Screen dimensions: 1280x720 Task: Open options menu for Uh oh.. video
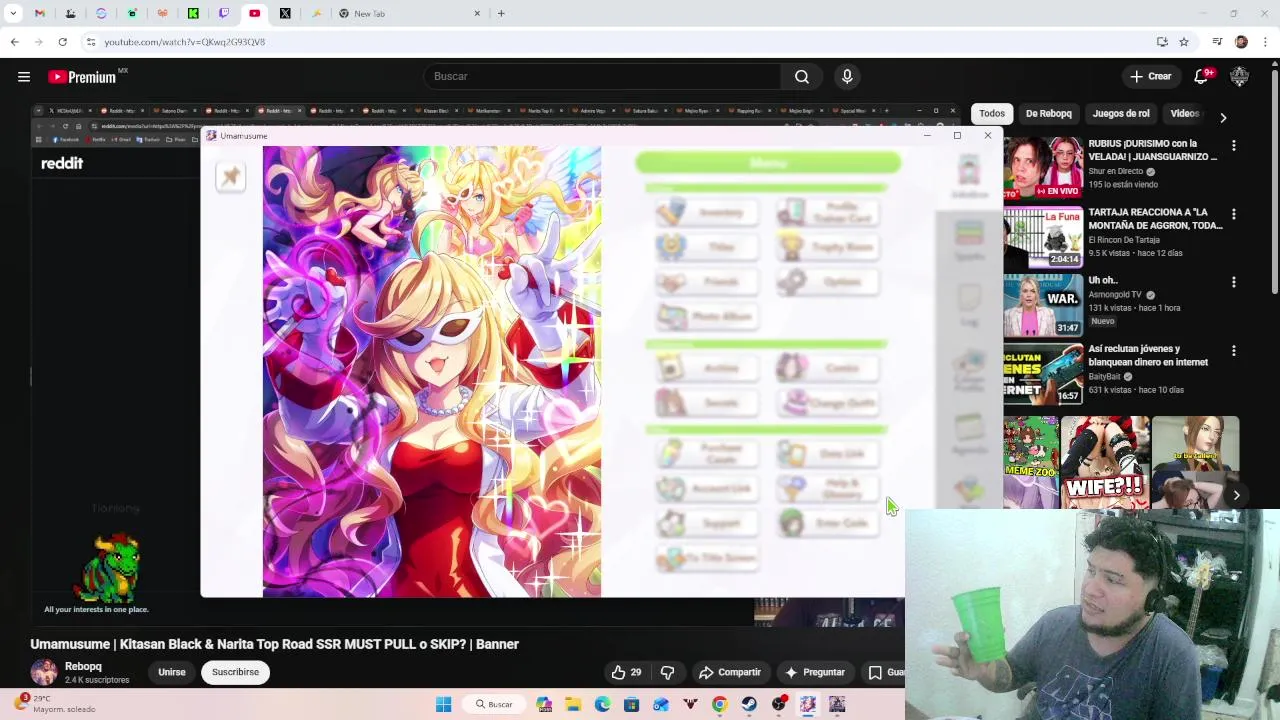[x=1234, y=282]
